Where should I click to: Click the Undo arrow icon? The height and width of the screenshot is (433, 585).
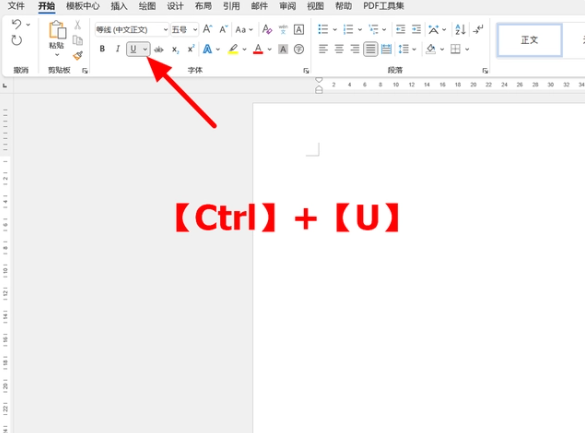pyautogui.click(x=16, y=25)
